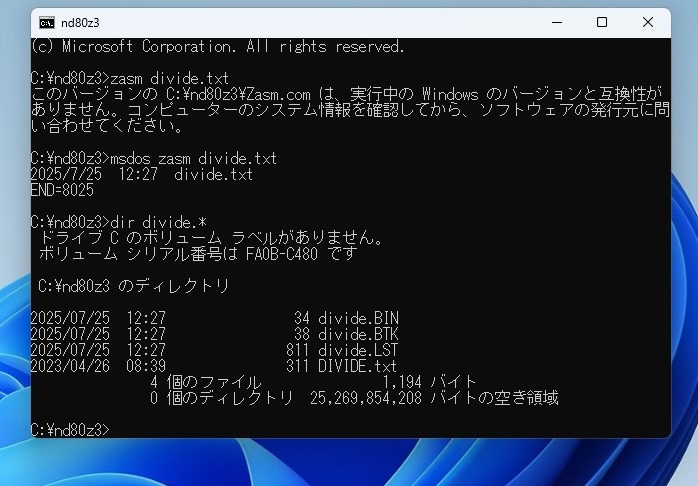Click the 'dir divide.*' command line
This screenshot has width=698, height=486.
(119, 222)
